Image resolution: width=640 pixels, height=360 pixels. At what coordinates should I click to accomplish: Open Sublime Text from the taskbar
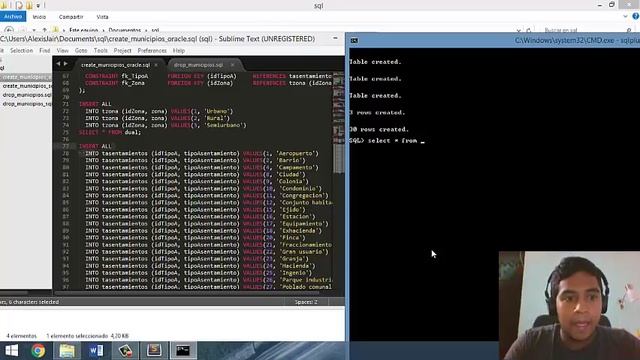tap(154, 351)
